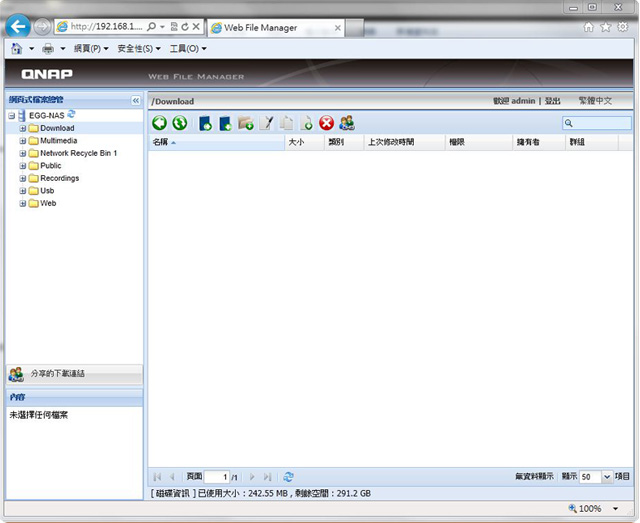Collapse the EGG-NAS root node
This screenshot has width=640, height=523.
tap(11, 116)
